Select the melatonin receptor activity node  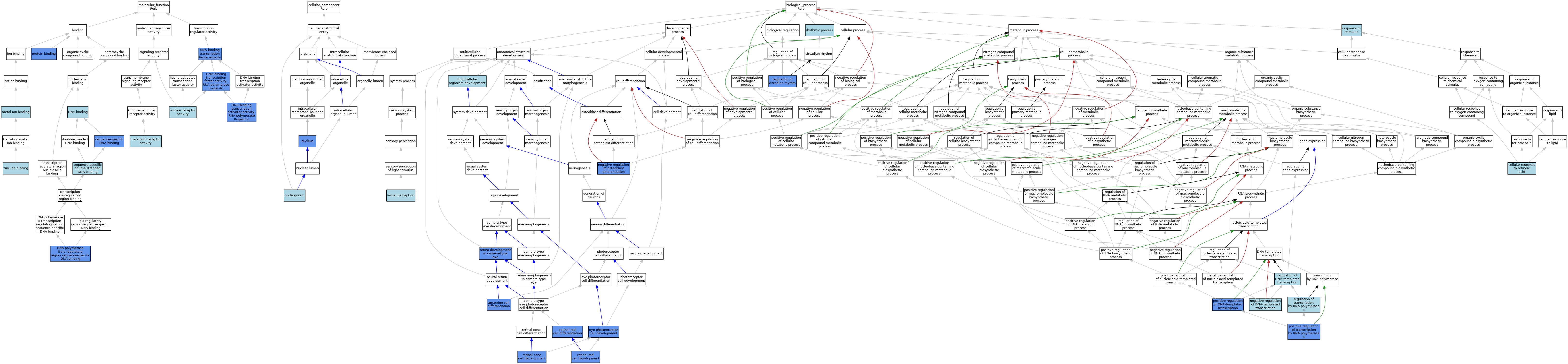(x=146, y=141)
